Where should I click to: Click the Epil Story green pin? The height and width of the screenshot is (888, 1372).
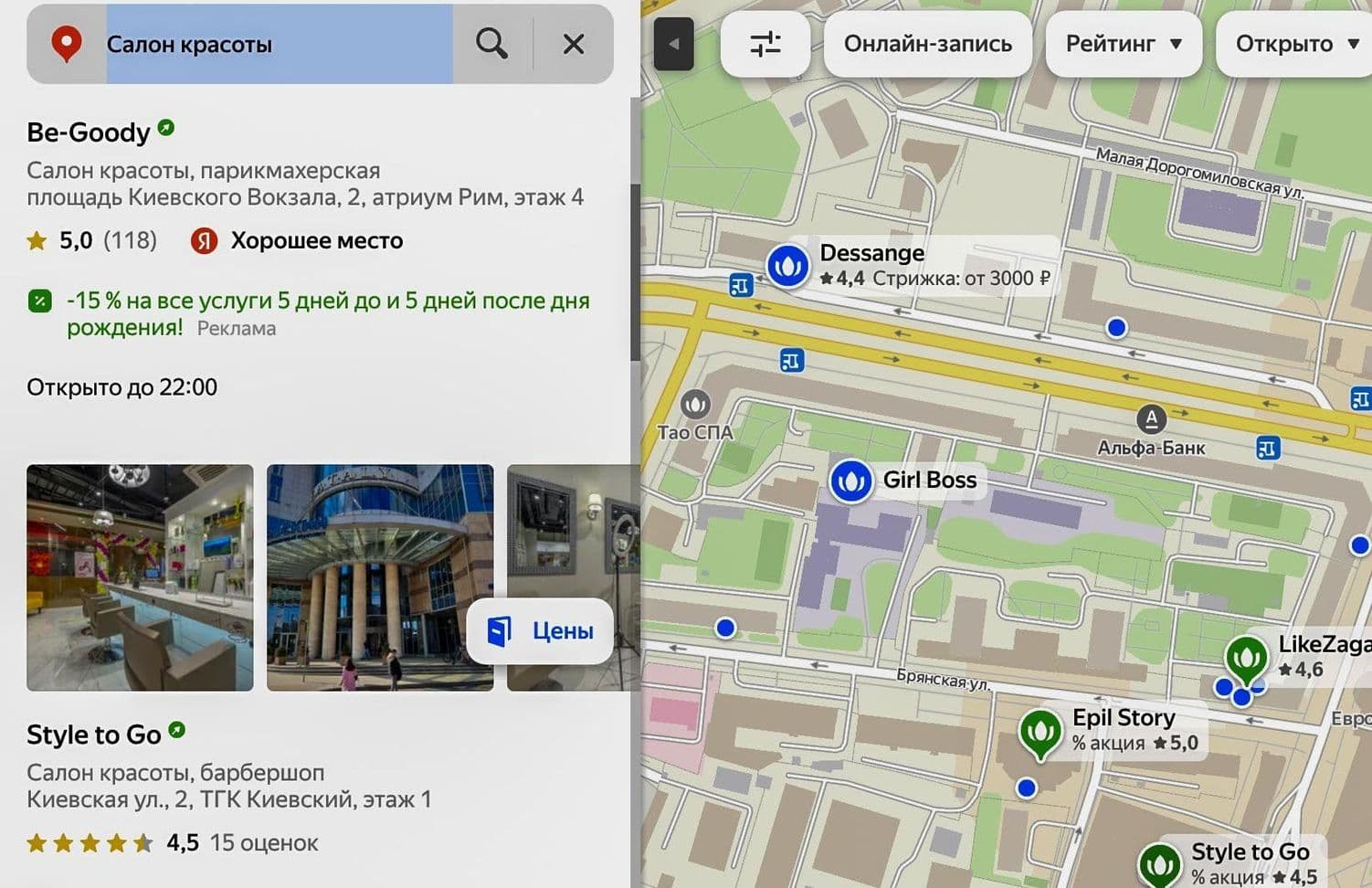coord(1040,732)
